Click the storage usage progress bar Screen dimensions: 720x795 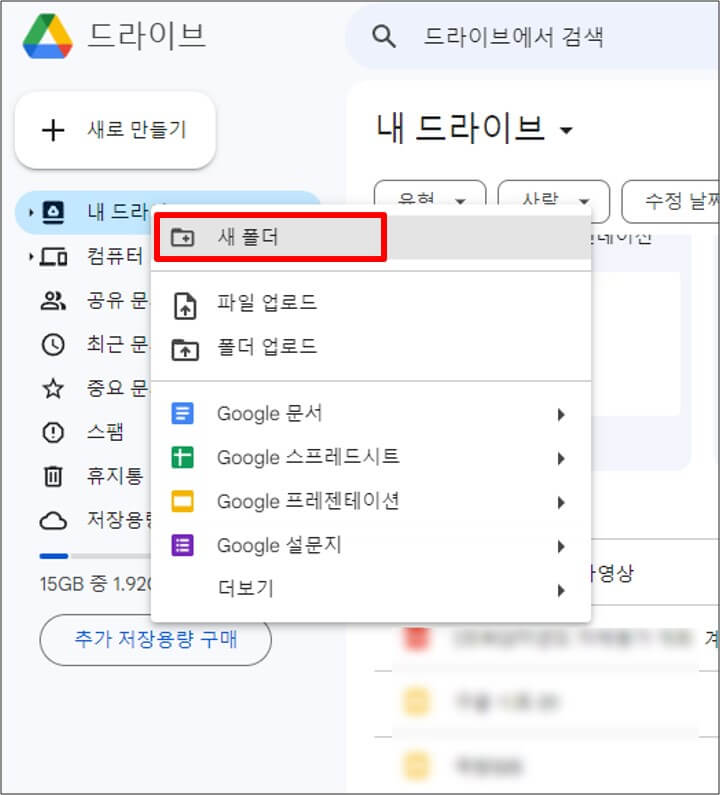pos(95,556)
